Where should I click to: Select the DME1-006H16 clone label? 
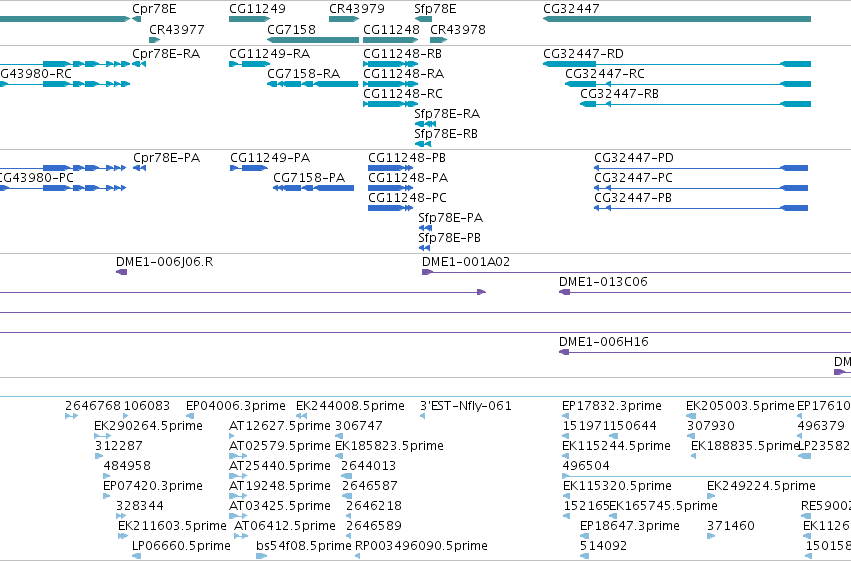click(x=604, y=342)
